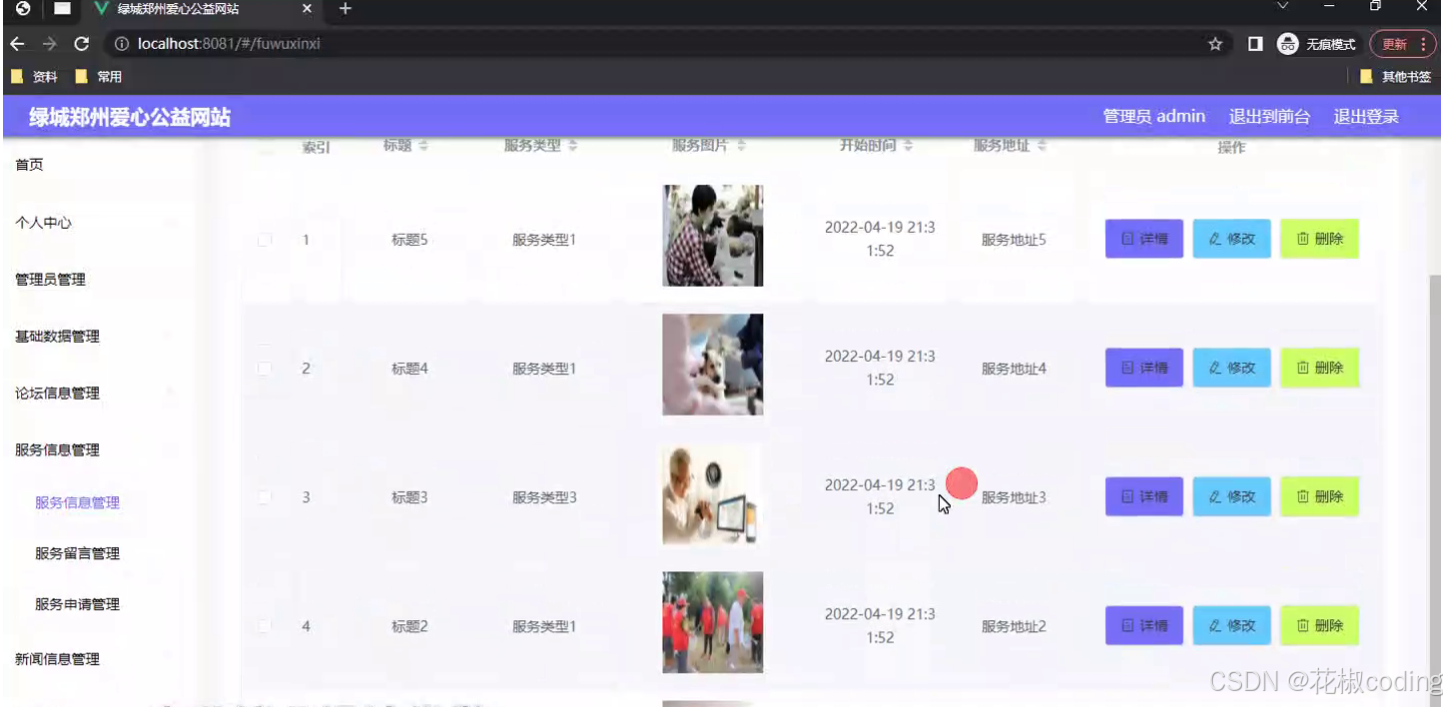Click the new tab plus icon
The width and height of the screenshot is (1447, 707).
click(x=345, y=9)
